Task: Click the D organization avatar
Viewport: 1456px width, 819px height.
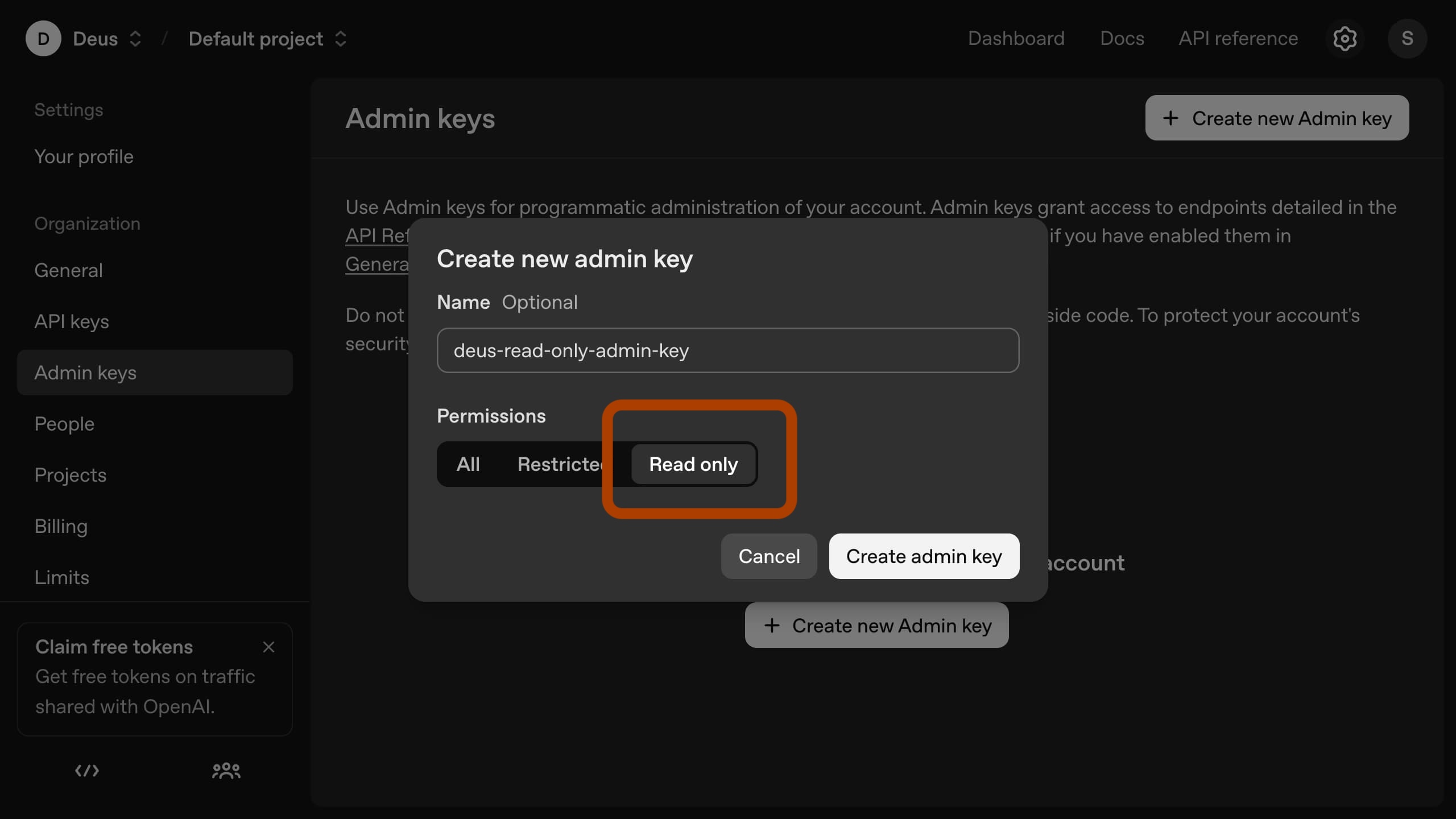Action: [43, 39]
